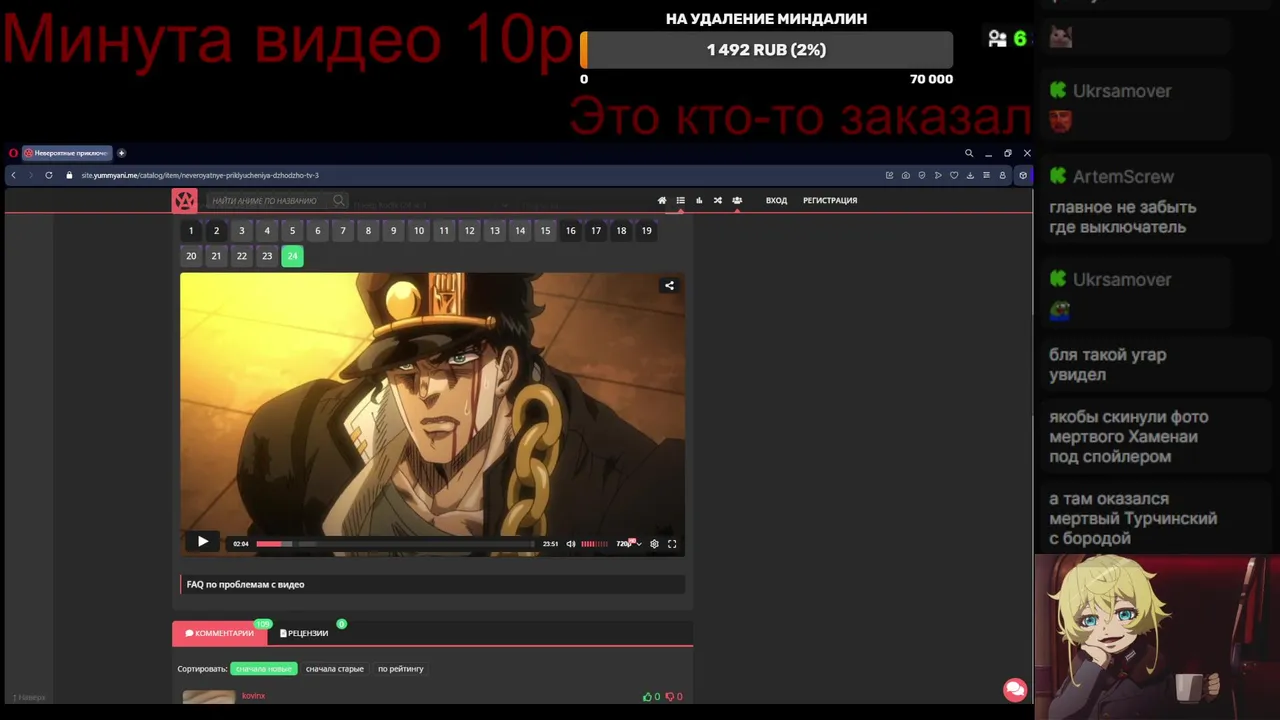This screenshot has width=1280, height=720.
Task: Click the Opera menu logo
Action: (13, 153)
